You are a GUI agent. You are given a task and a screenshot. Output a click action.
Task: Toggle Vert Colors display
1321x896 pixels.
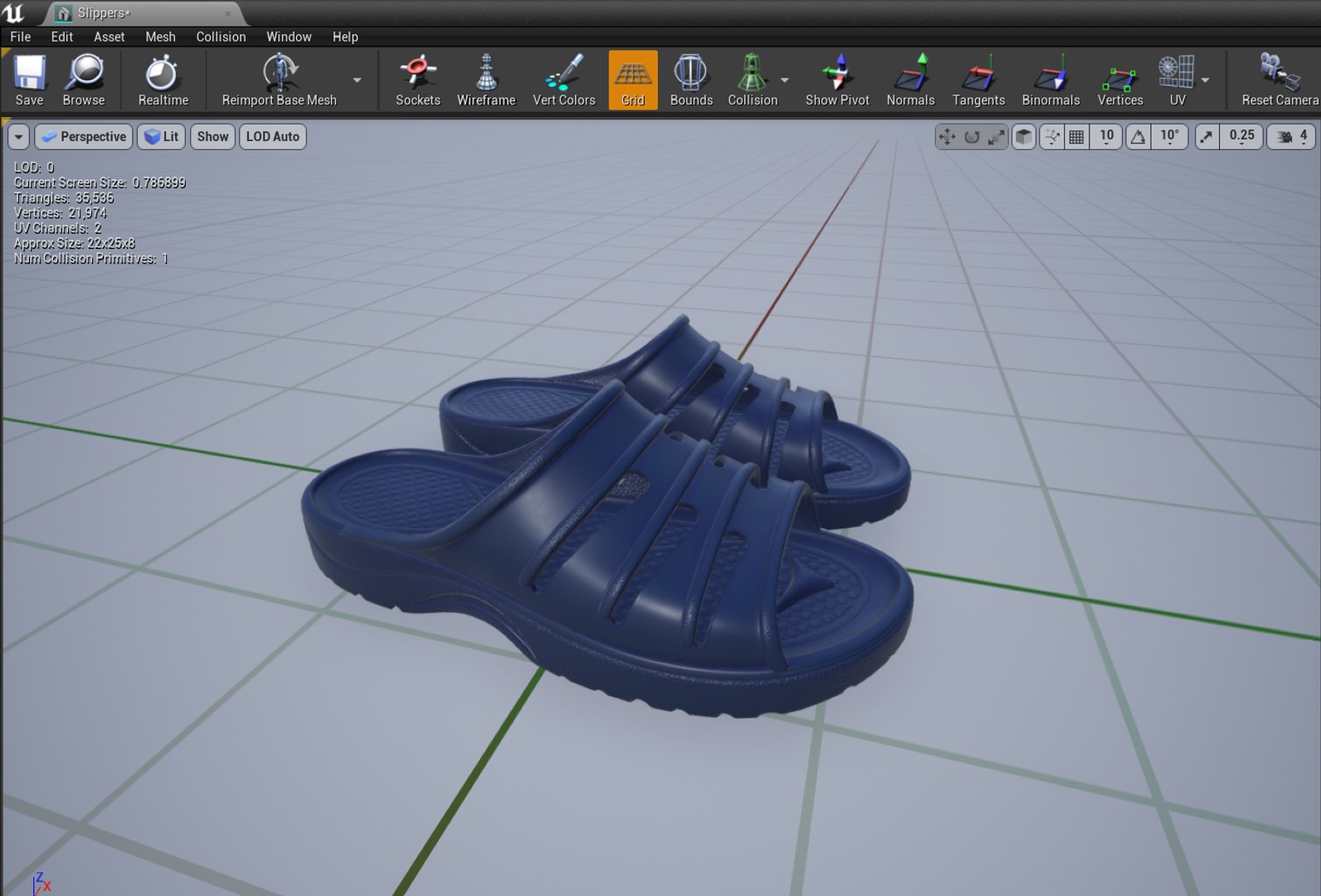pos(564,80)
